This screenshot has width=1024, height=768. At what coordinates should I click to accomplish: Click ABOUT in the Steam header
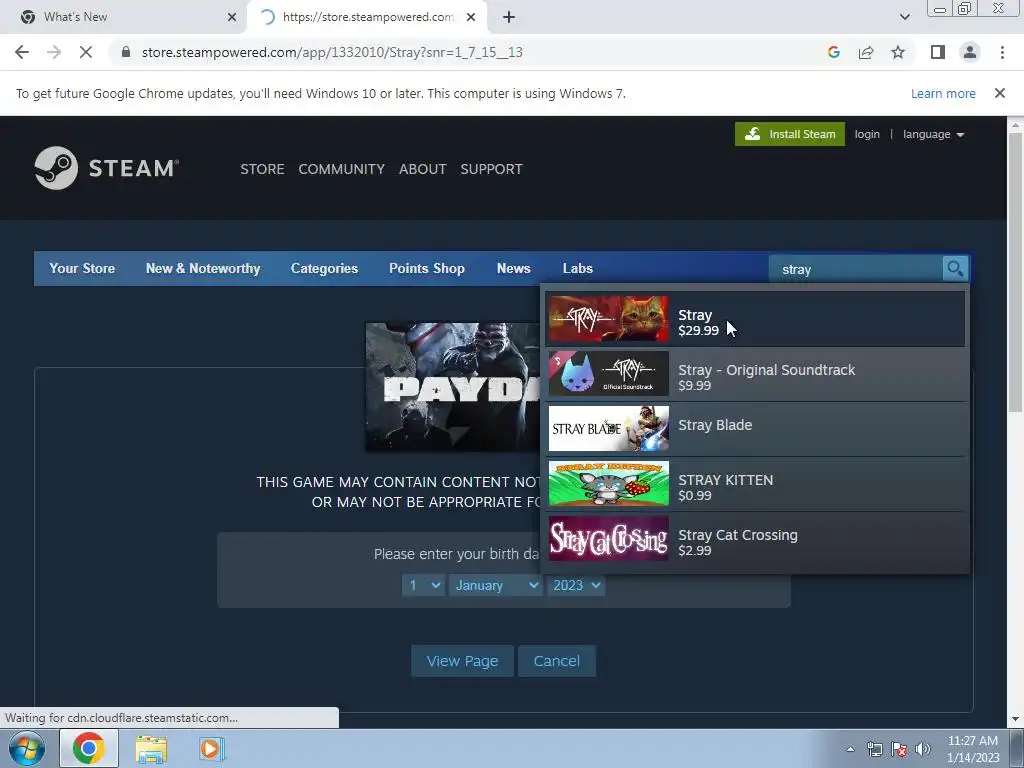coord(423,169)
